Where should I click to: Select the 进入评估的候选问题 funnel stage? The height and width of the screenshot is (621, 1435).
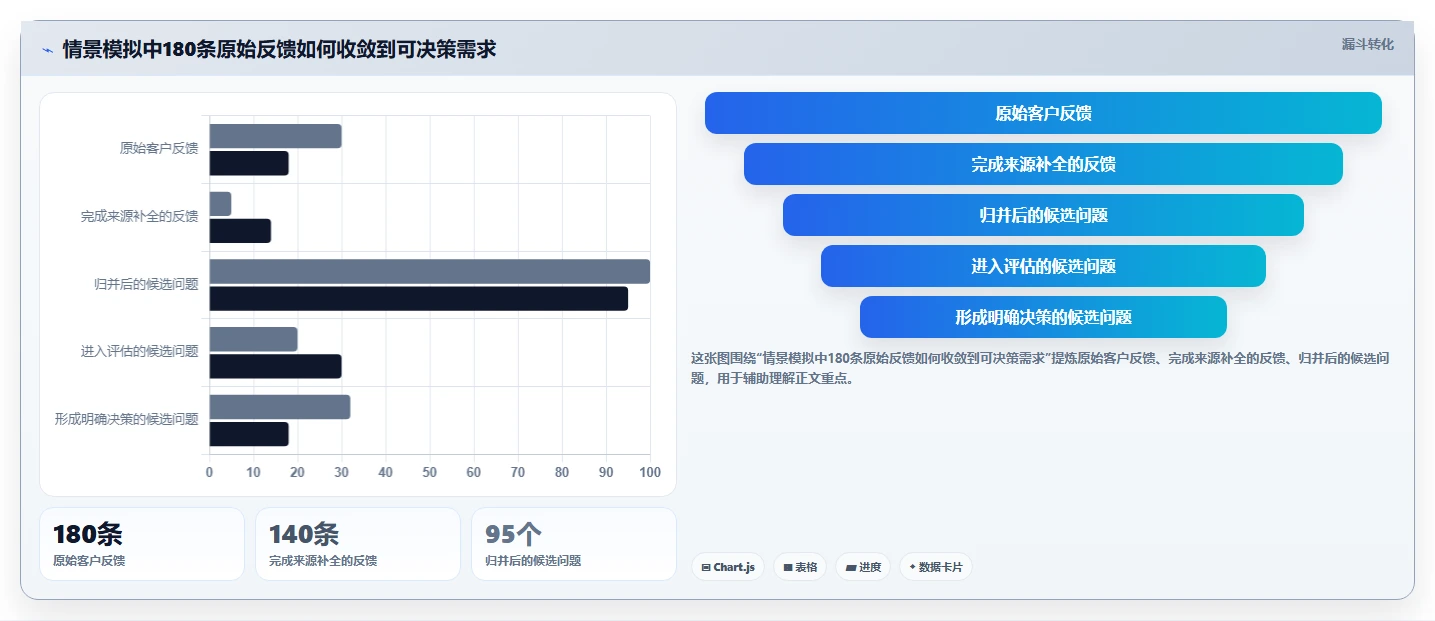(1043, 266)
